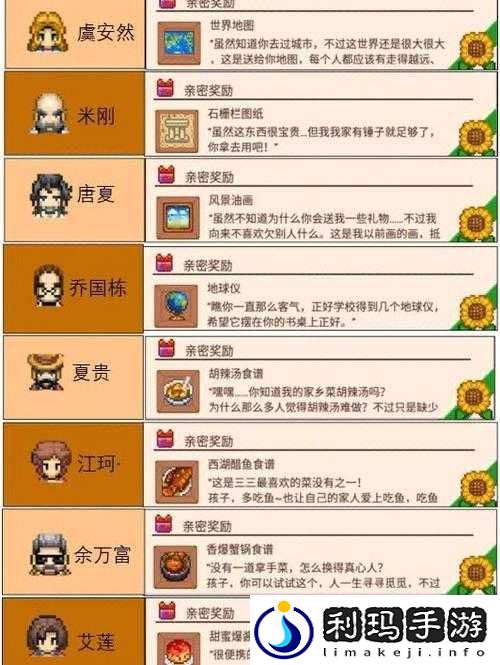The height and width of the screenshot is (665, 500).
Task: Click the 亲密奖励 heading in 夏贵's row
Action: (x=209, y=351)
